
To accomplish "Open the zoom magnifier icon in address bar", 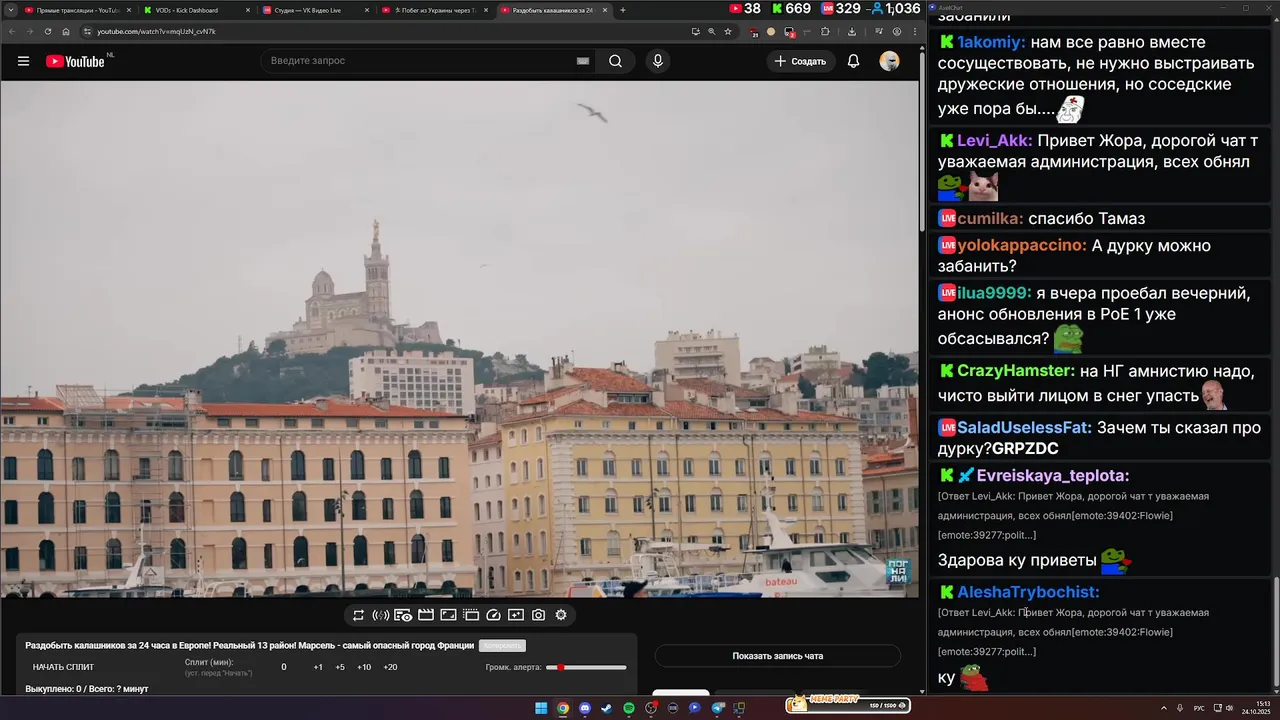I will point(712,31).
